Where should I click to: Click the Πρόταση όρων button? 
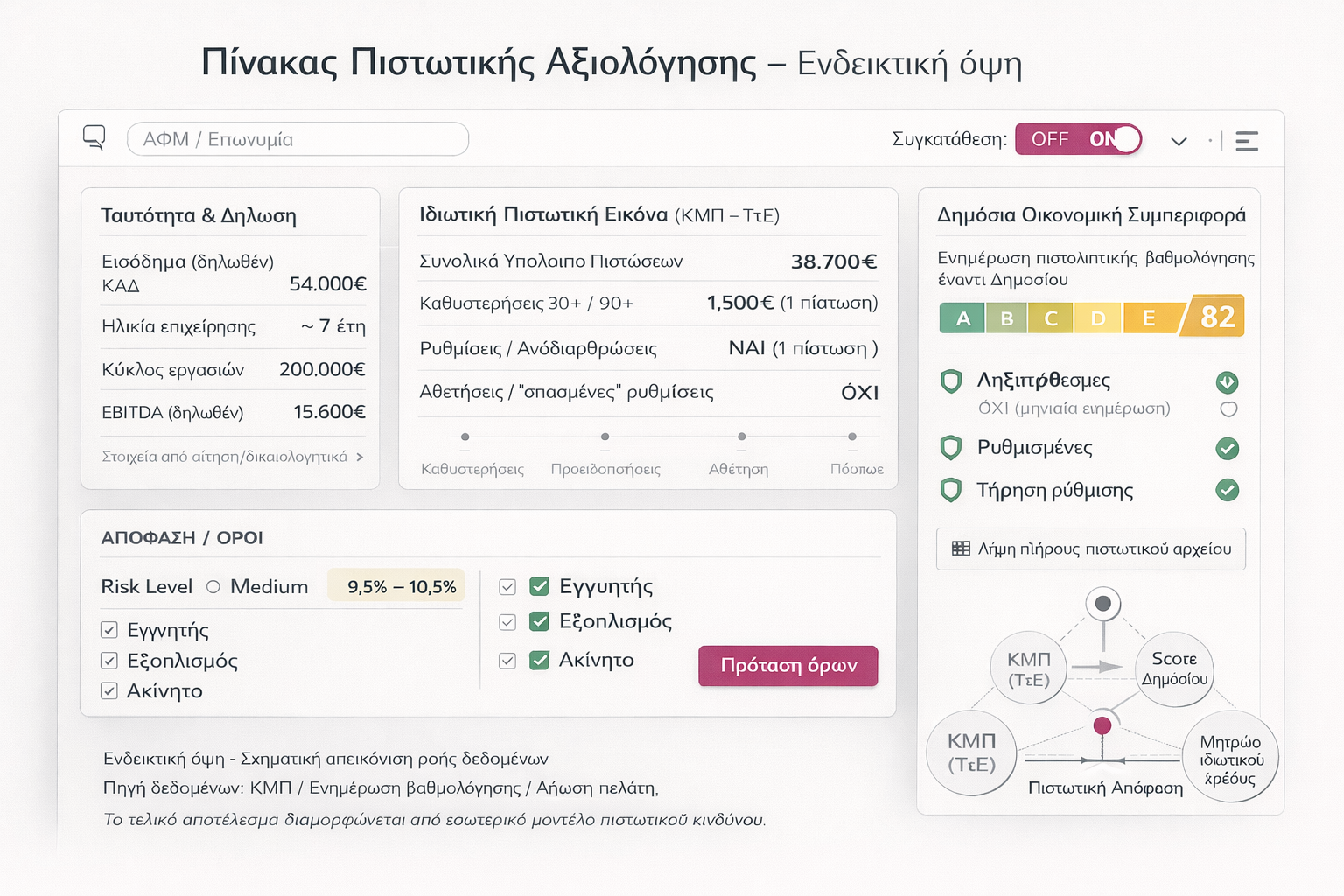click(x=787, y=666)
